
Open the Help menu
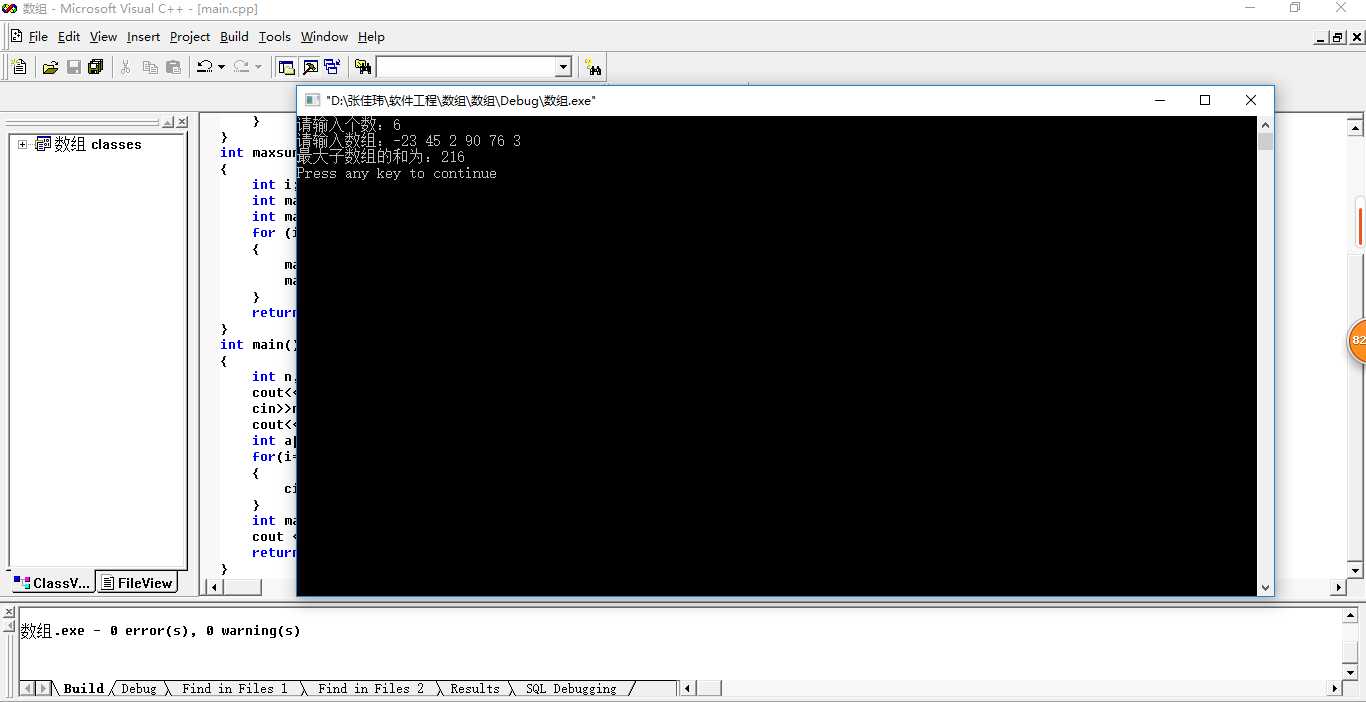click(371, 36)
